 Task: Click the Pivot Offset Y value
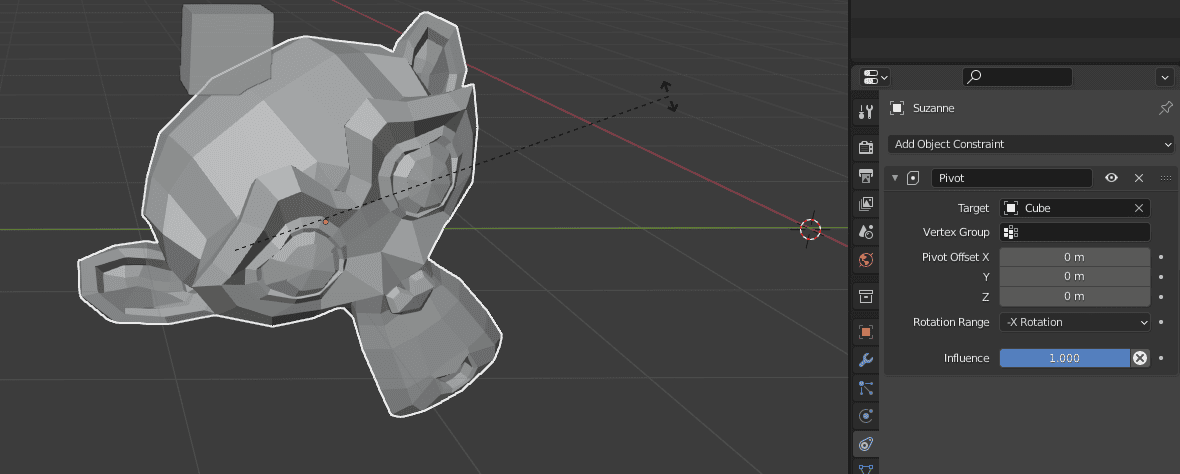(x=1075, y=276)
